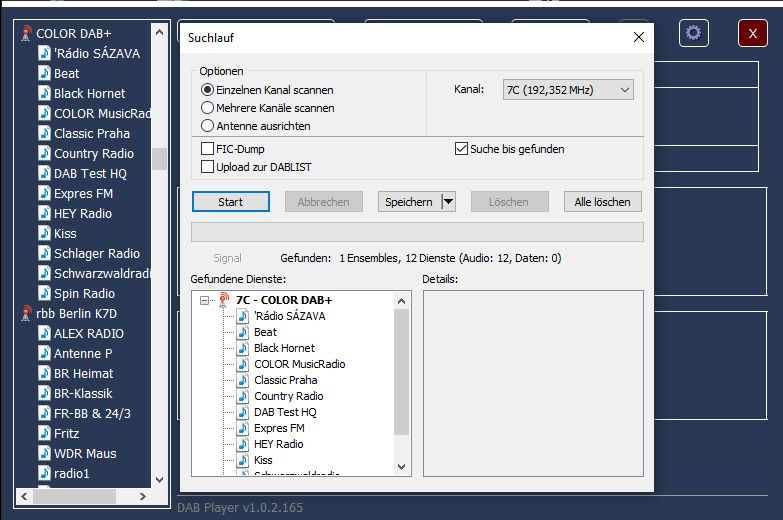Click the antenna icon of 7C - COLOR DAB+ in results
Screen dimensions: 783x520
tap(224, 300)
